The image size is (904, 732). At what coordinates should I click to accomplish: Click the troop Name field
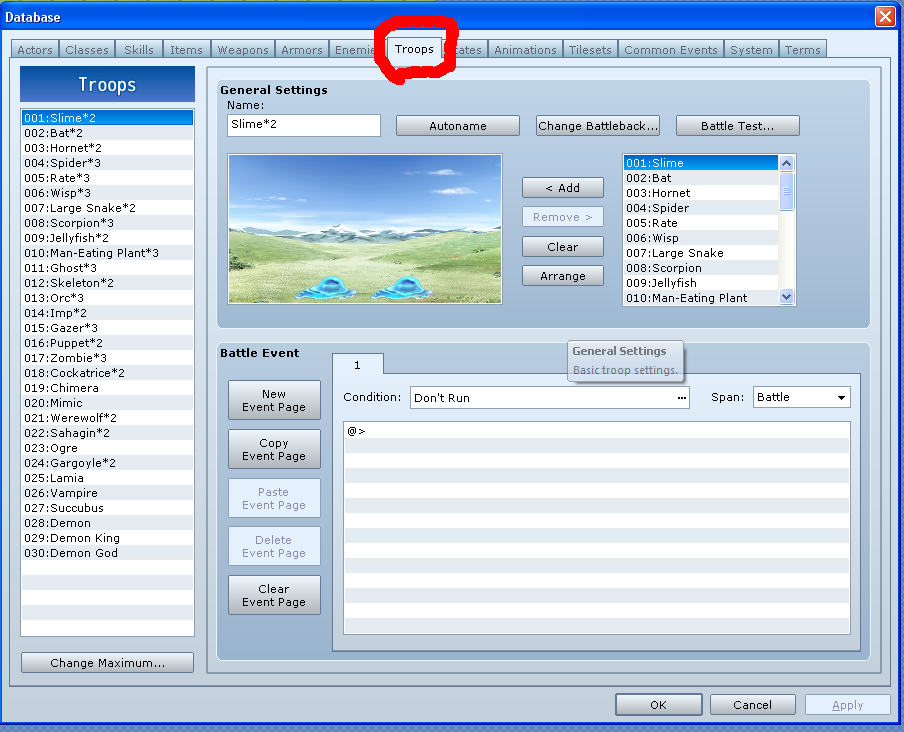tap(304, 125)
